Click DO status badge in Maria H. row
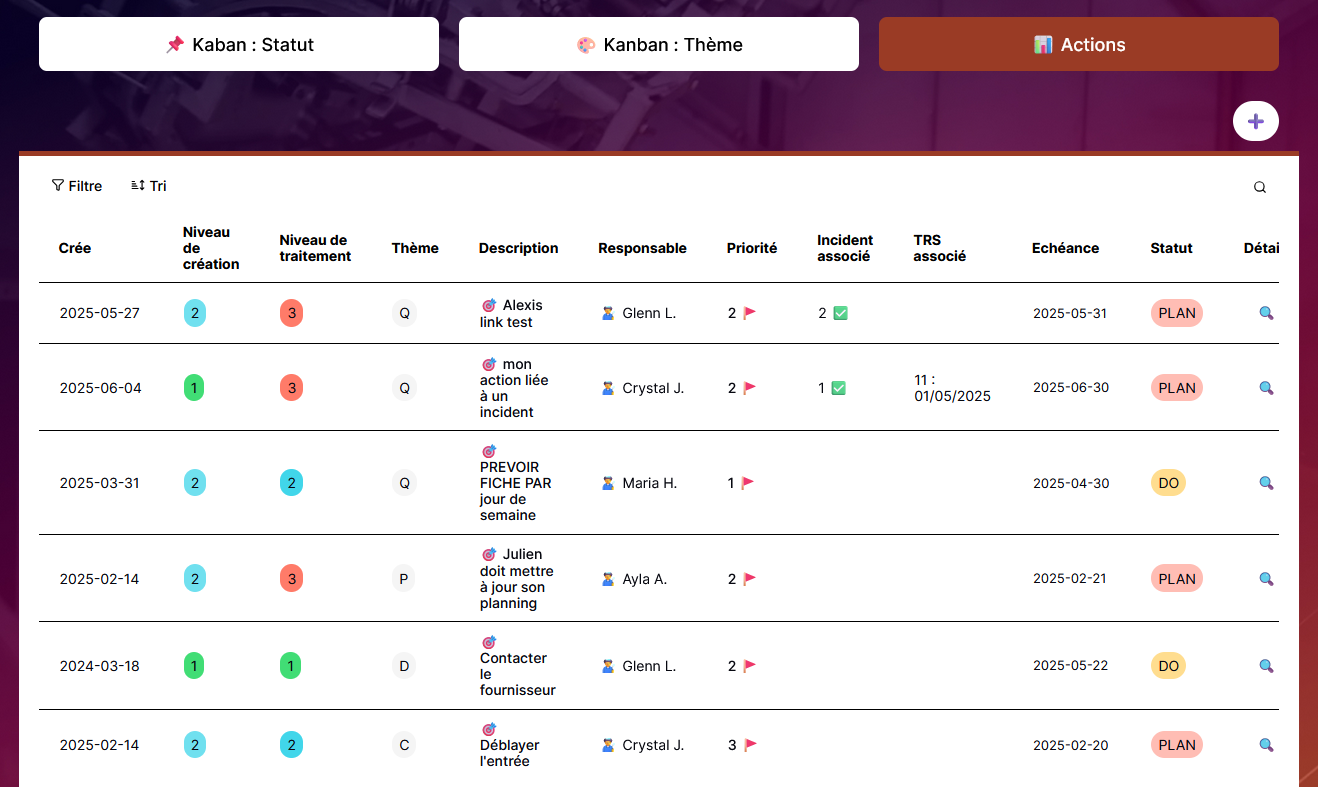 coord(1168,483)
